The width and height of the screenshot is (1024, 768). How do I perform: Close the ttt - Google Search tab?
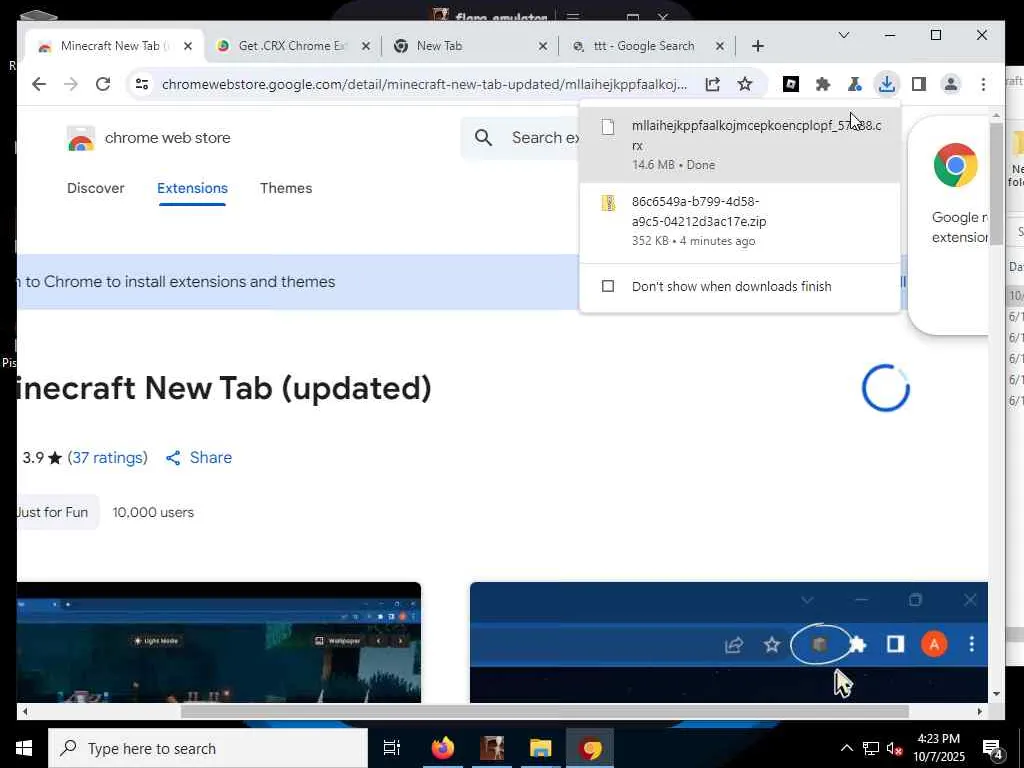720,46
